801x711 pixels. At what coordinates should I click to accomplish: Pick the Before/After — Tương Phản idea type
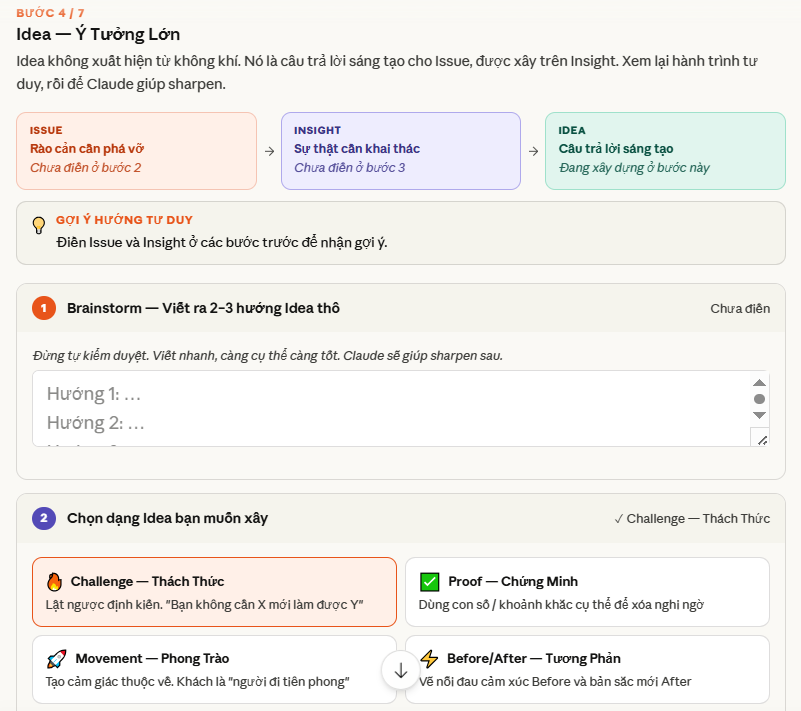point(586,669)
